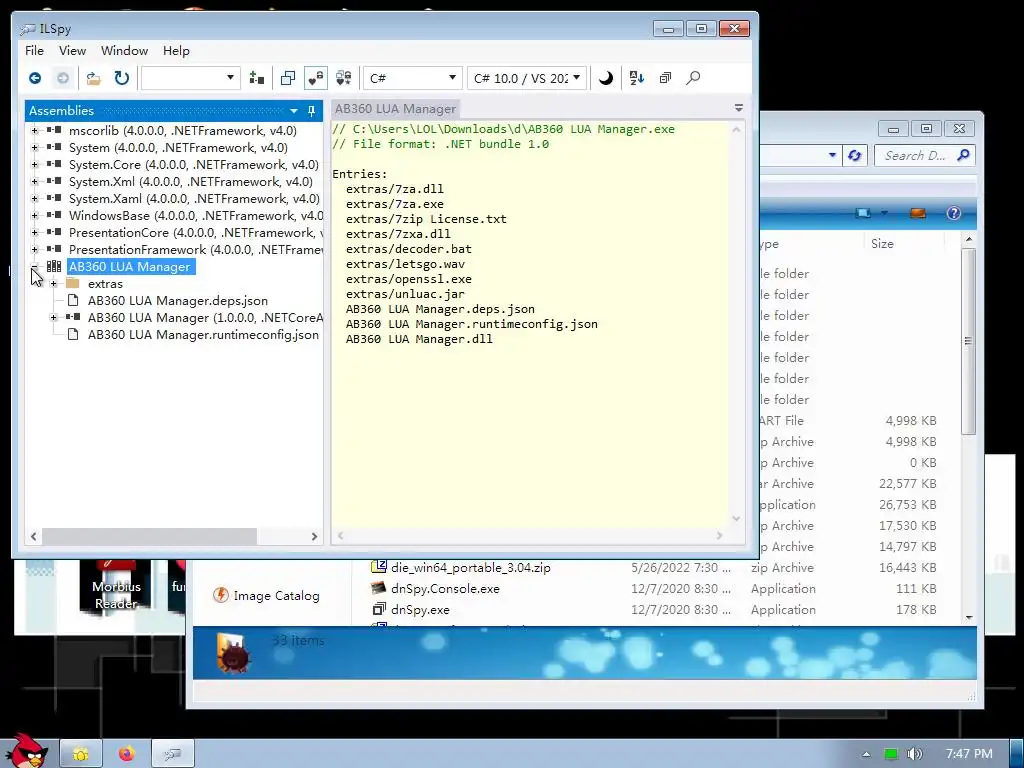
Task: Click 'extras/openssl.exe' entry text
Action: point(409,279)
